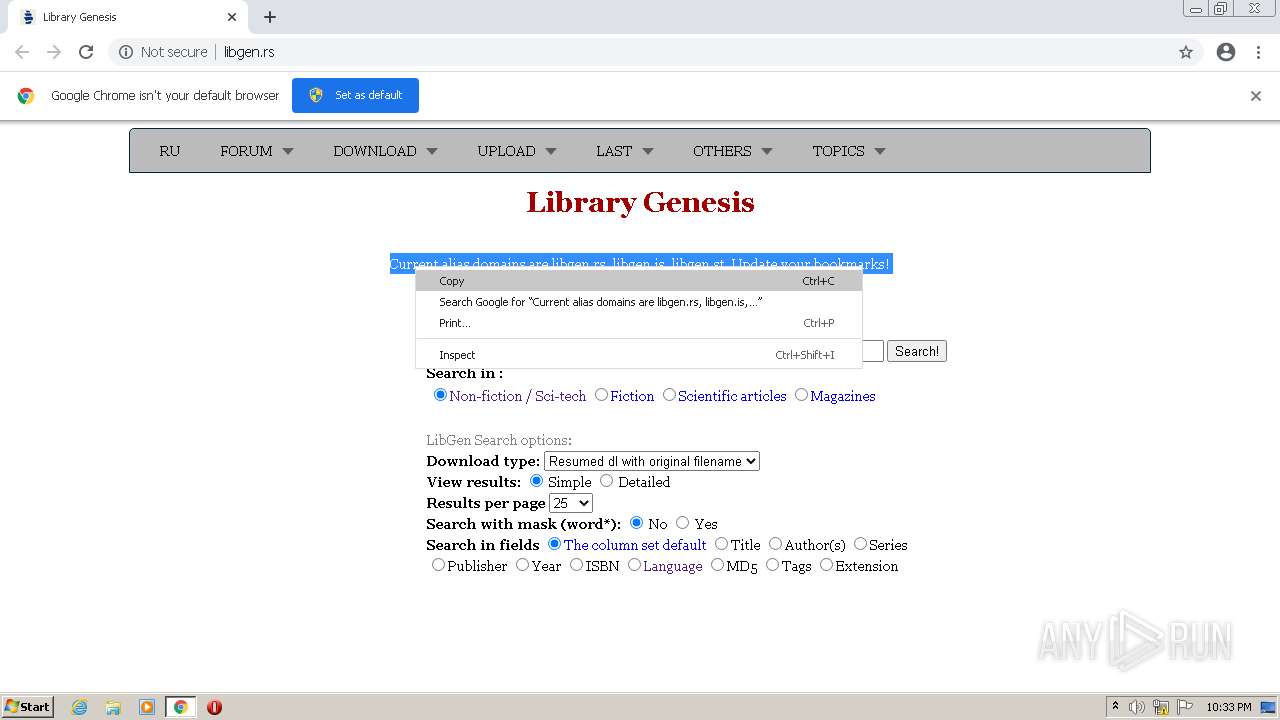The height and width of the screenshot is (720, 1280).
Task: Select Non-fiction / Sci-tech radio button
Action: (x=440, y=395)
